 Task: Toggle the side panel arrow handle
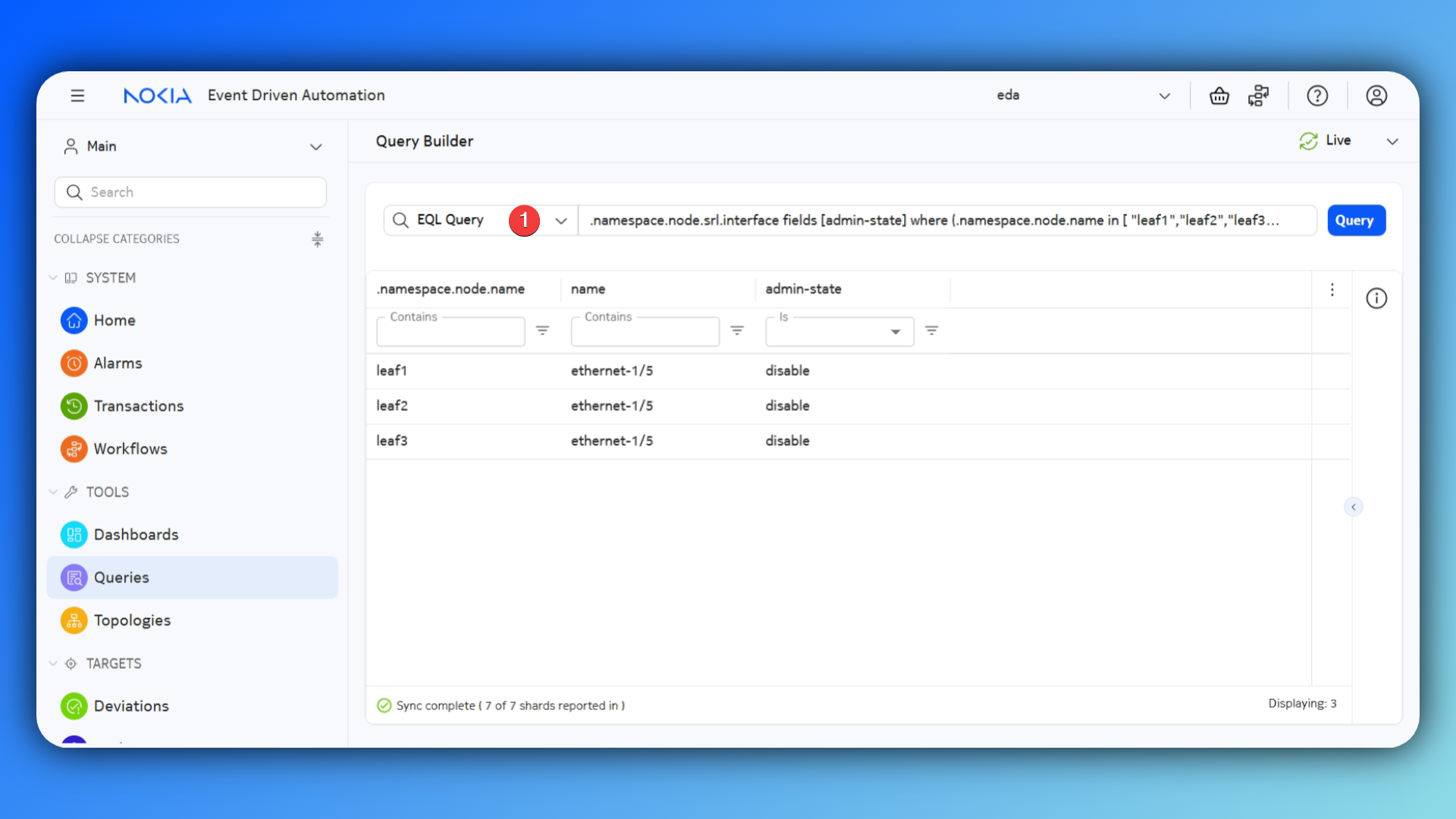[x=1353, y=507]
